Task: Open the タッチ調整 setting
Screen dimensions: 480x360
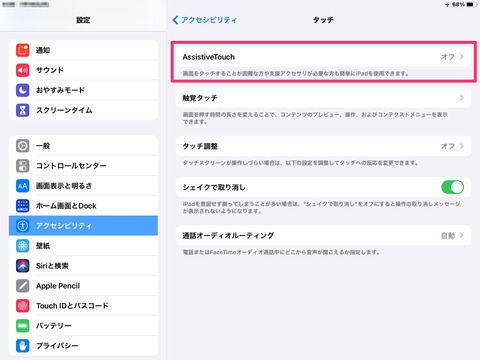Action: 323,146
